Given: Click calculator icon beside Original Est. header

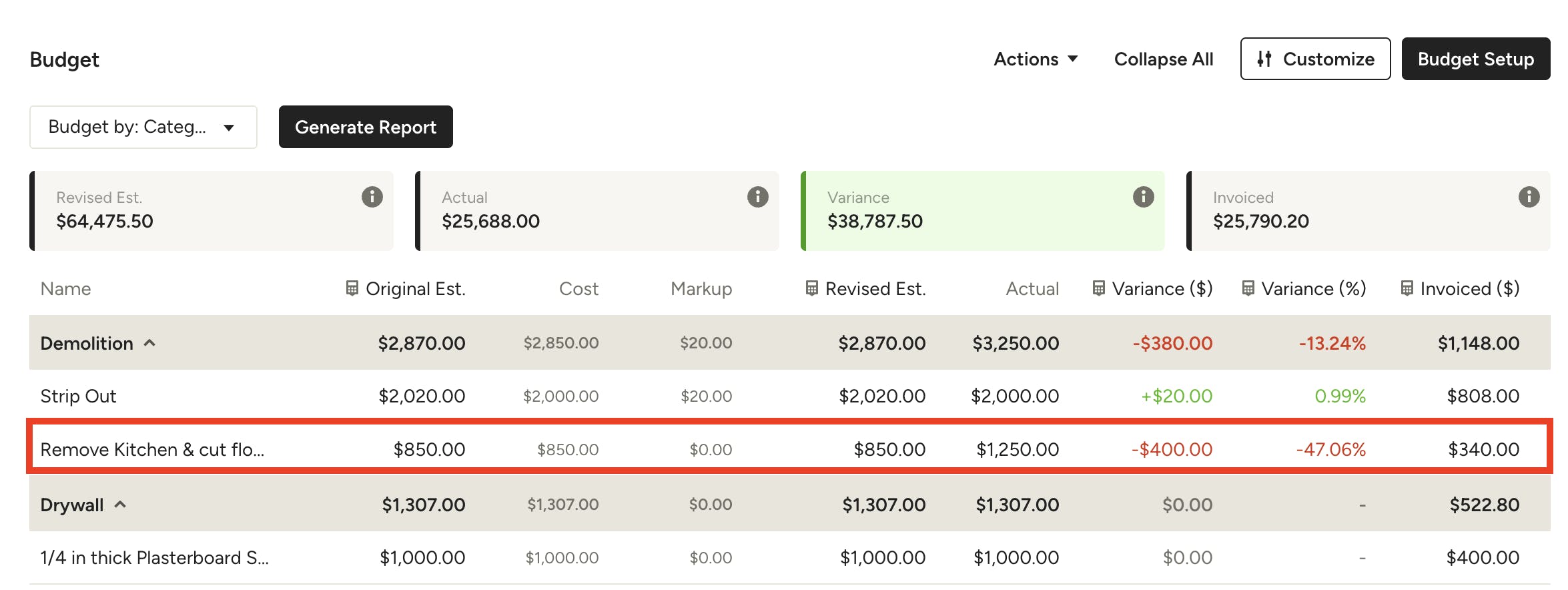Looking at the screenshot, I should click(352, 288).
